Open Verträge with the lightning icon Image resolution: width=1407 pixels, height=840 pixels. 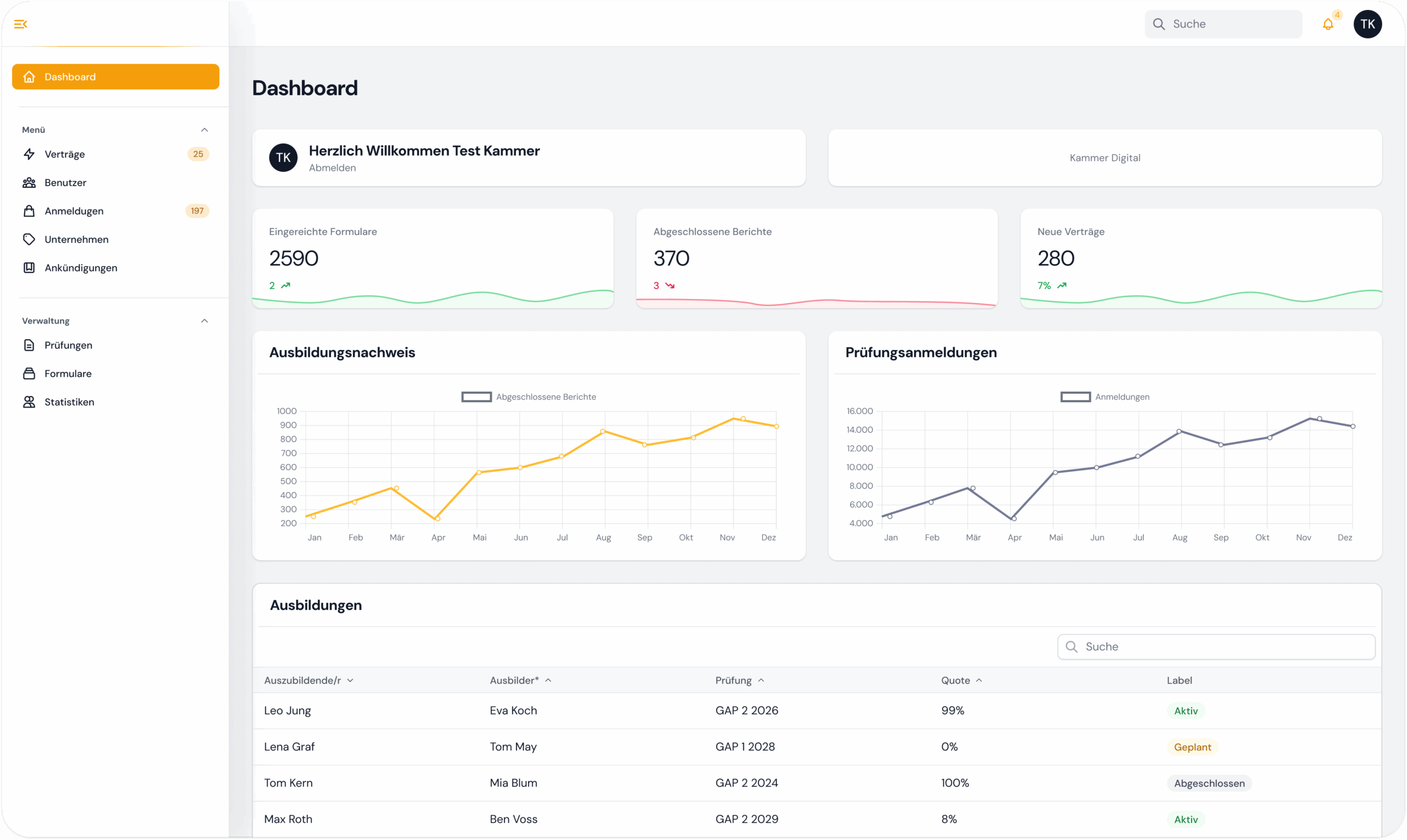click(29, 154)
